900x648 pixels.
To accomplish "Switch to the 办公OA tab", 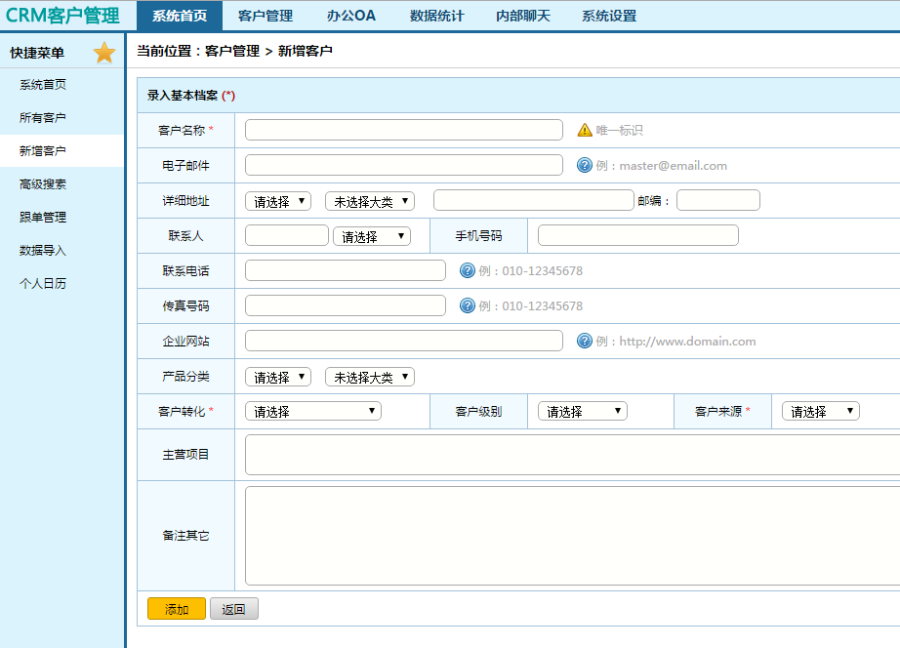I will point(350,15).
